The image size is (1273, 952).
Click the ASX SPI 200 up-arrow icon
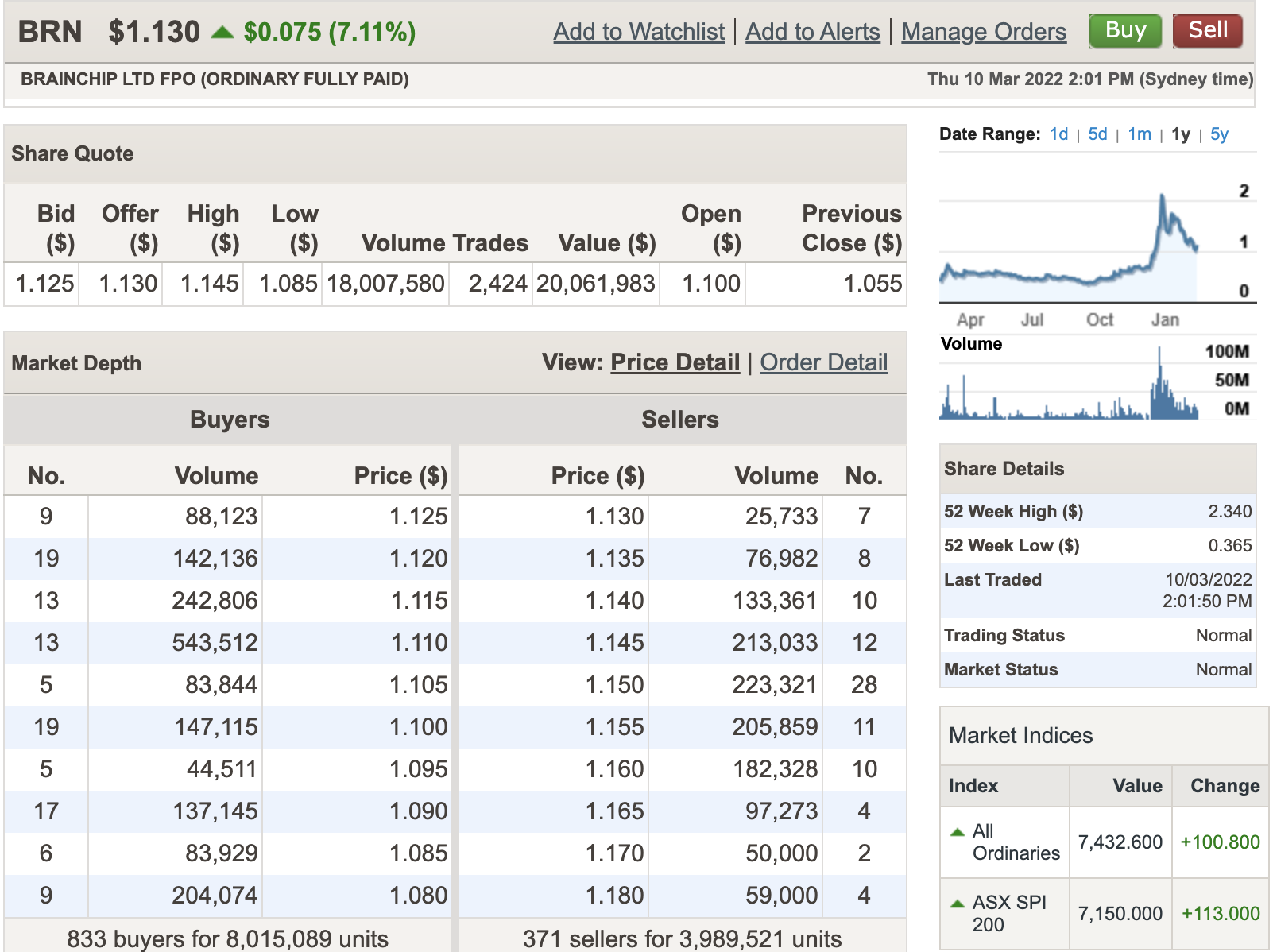(x=958, y=904)
